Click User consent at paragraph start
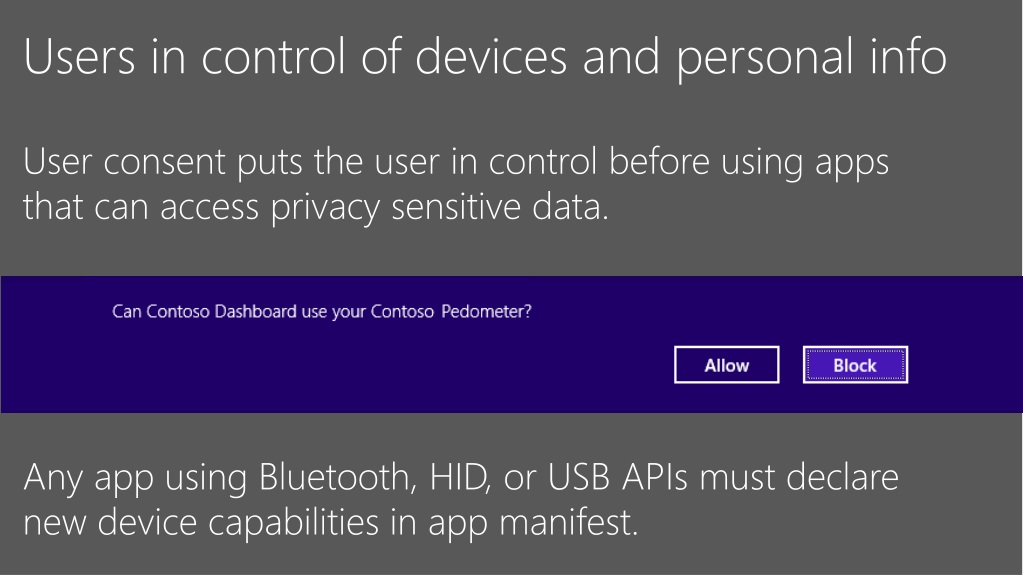This screenshot has width=1023, height=575. [x=125, y=162]
